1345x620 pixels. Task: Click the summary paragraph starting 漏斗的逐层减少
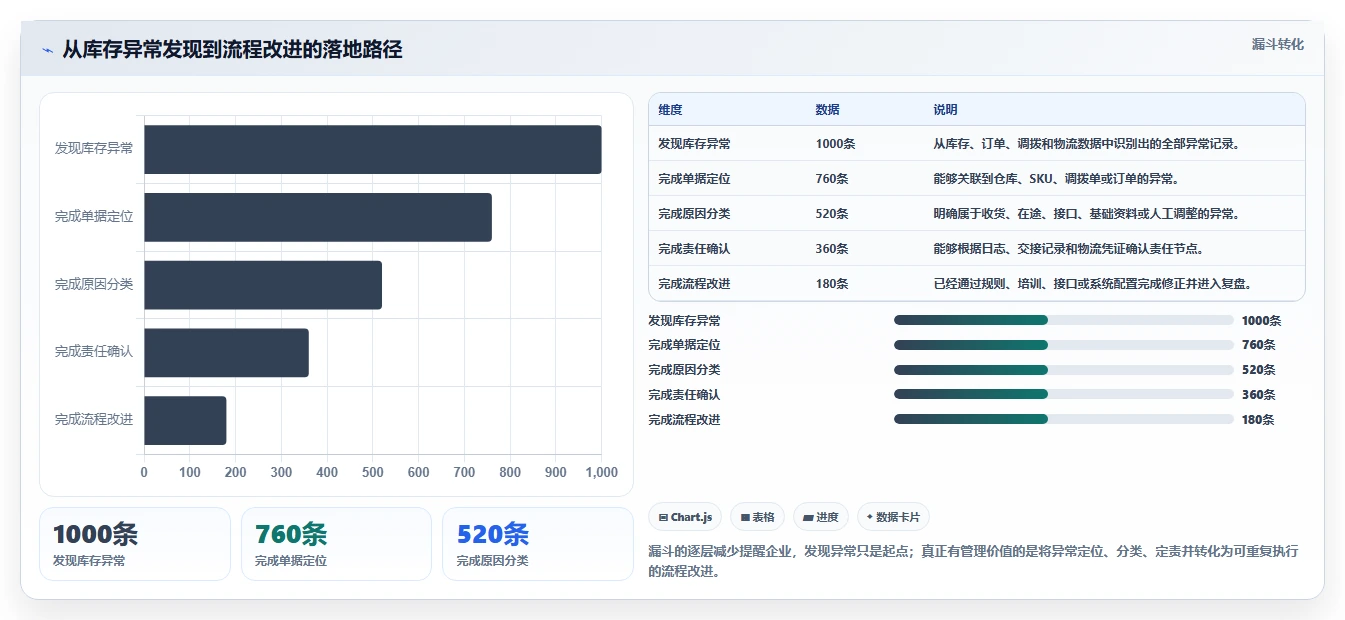[x=973, y=562]
